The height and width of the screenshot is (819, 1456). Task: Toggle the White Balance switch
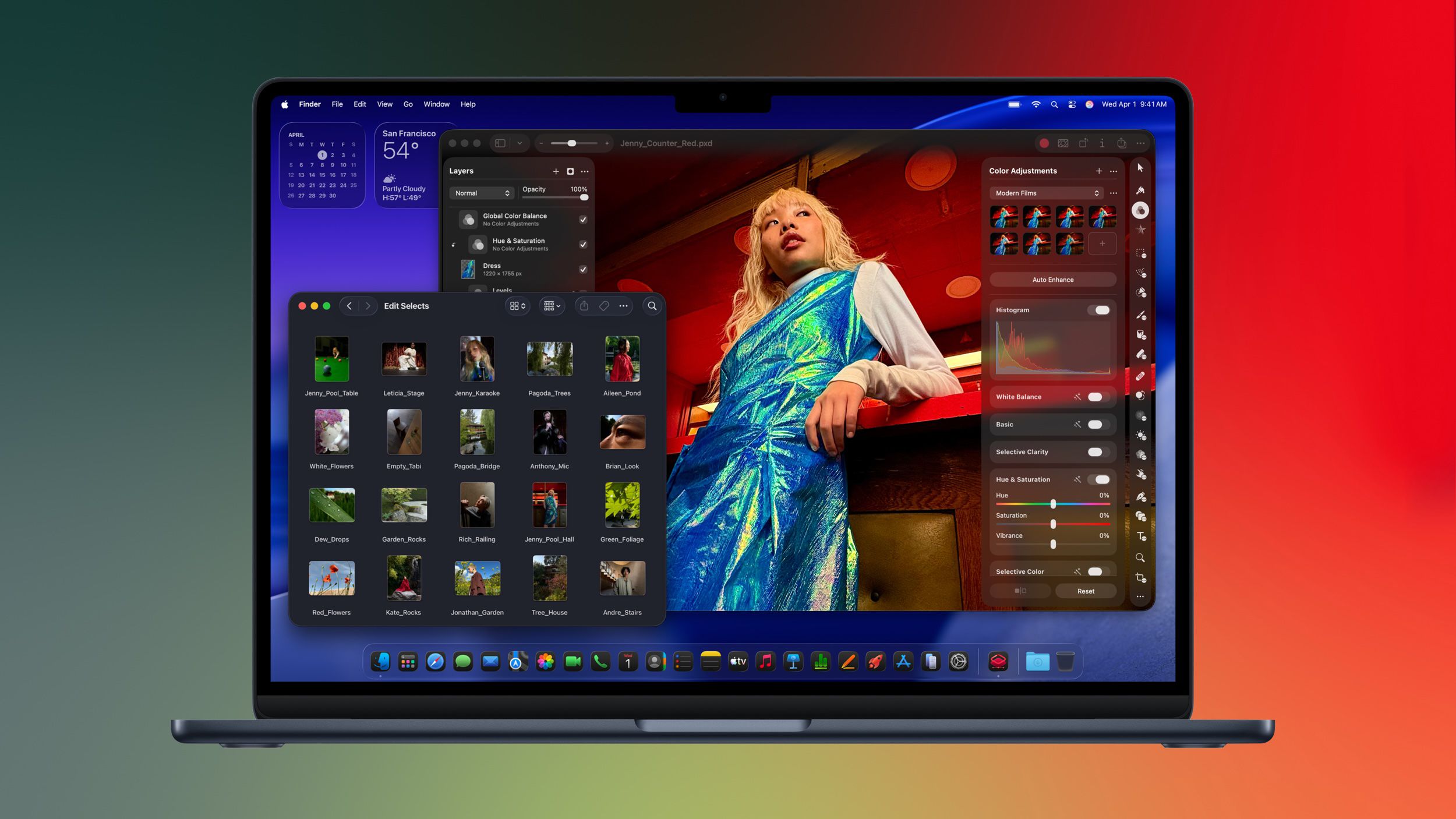click(x=1098, y=397)
